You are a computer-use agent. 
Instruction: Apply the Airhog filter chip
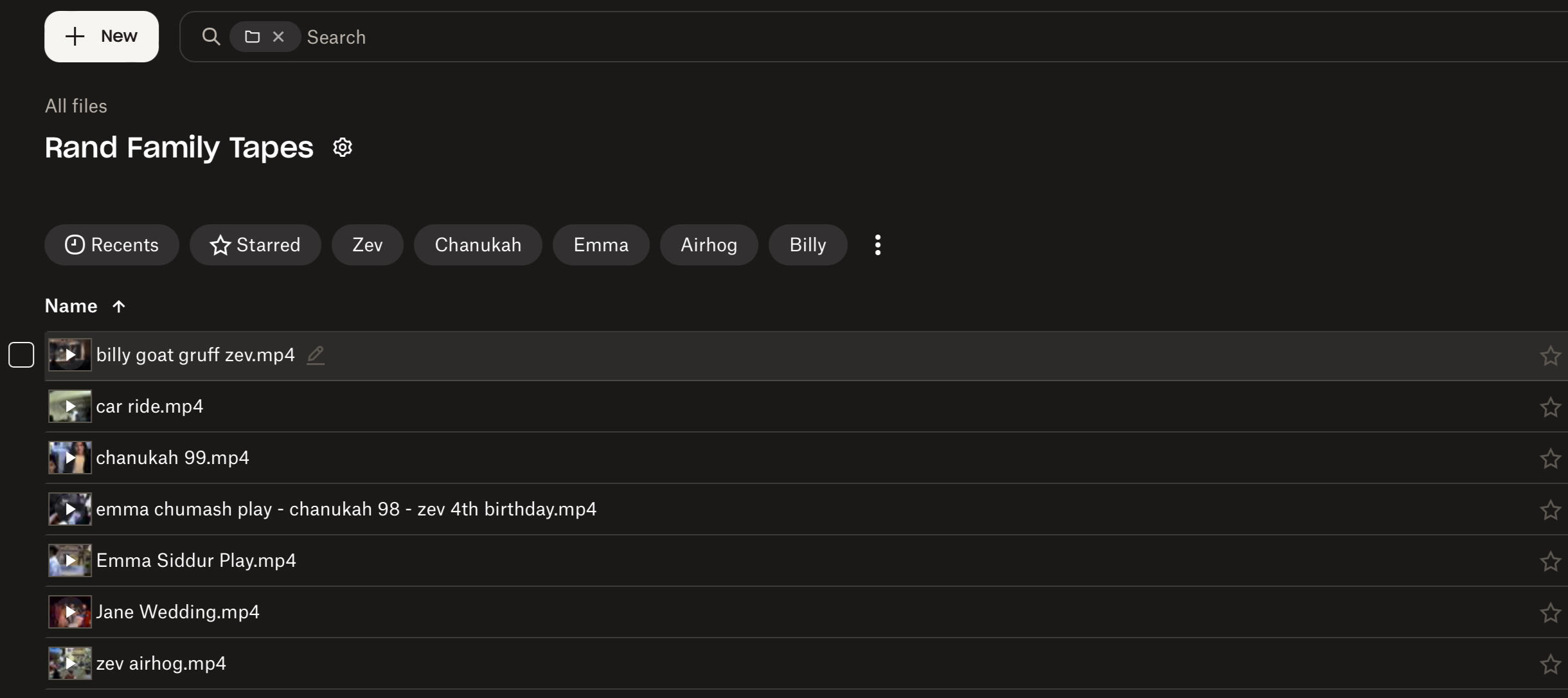click(708, 245)
